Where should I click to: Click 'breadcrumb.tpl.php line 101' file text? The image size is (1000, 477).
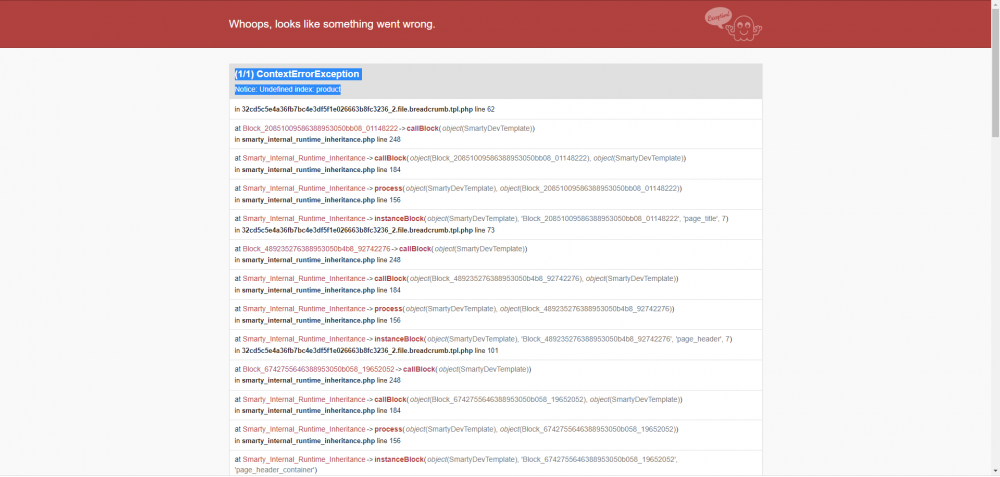(x=370, y=351)
